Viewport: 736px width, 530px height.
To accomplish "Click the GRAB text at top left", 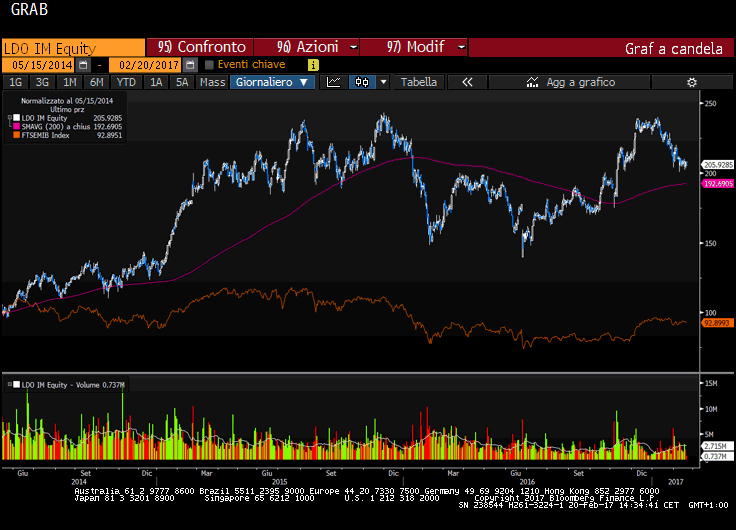I will [x=29, y=9].
